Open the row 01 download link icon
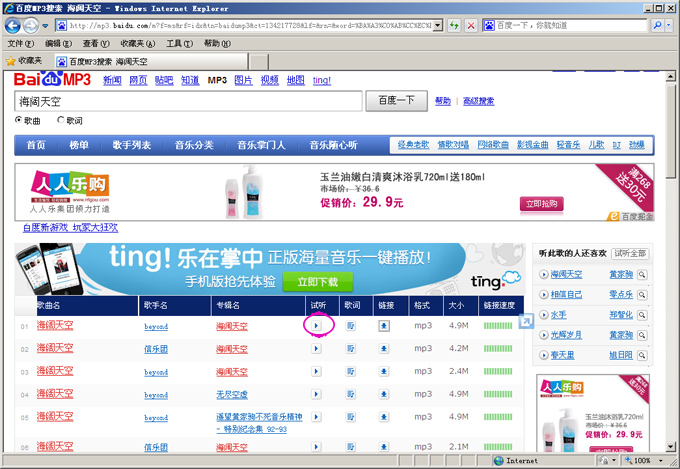Viewport: 680px width, 469px height. pos(384,325)
